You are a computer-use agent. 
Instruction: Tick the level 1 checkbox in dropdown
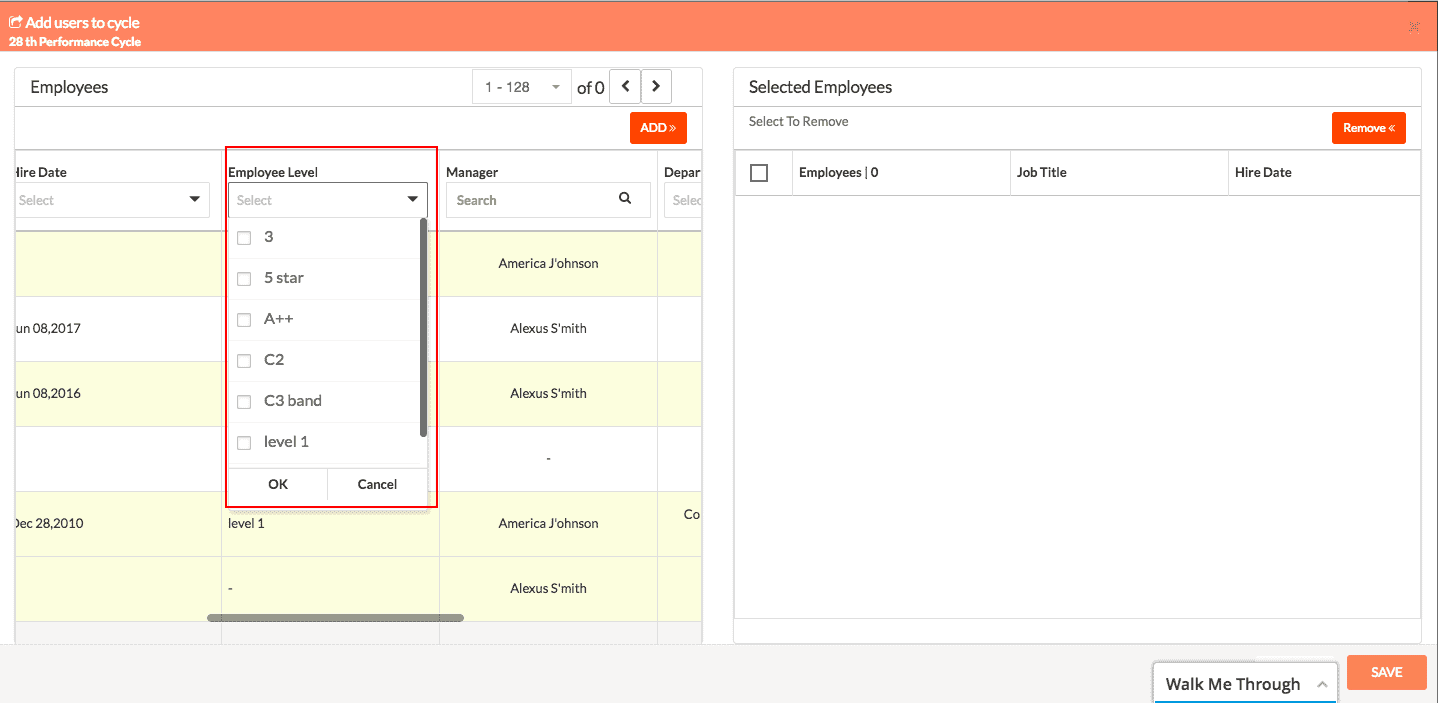(x=244, y=443)
